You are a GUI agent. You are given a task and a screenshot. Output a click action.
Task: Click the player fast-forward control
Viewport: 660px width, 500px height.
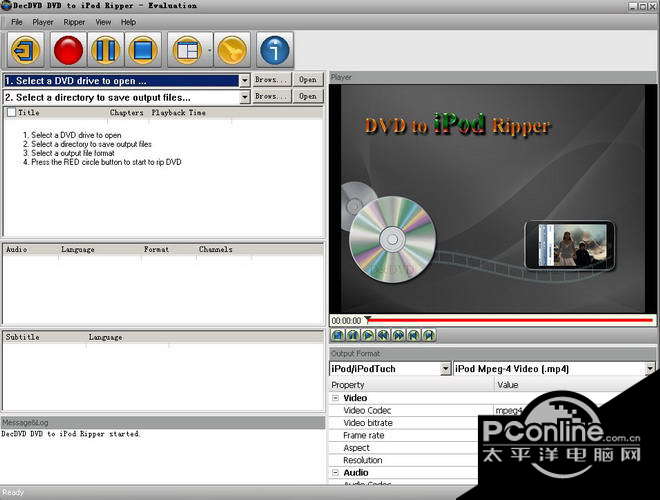(398, 335)
